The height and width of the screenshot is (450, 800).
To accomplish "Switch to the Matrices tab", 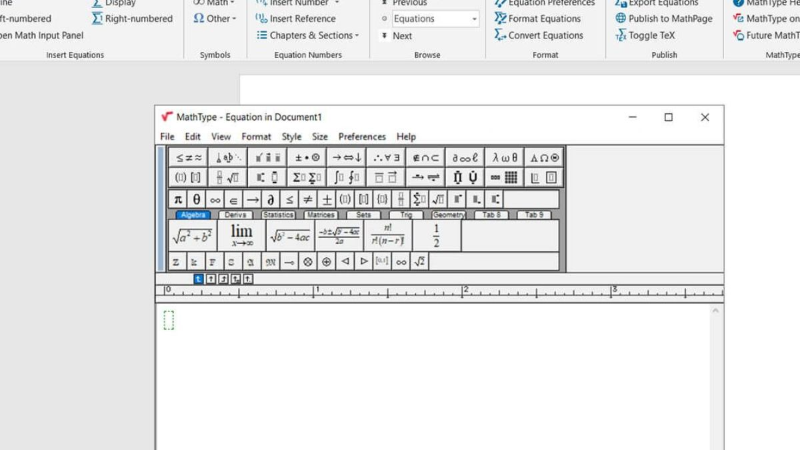I will click(x=321, y=215).
